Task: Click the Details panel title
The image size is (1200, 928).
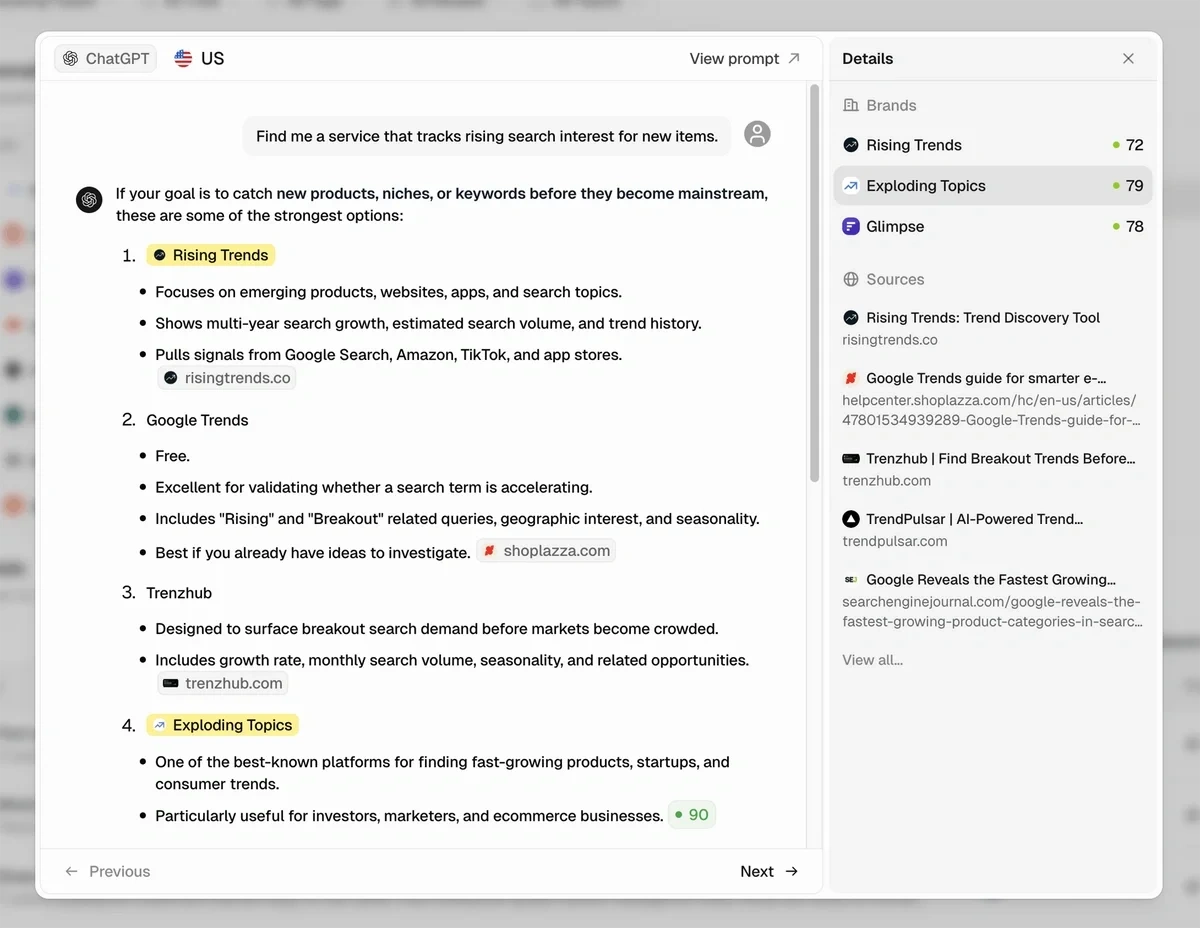Action: pos(868,59)
